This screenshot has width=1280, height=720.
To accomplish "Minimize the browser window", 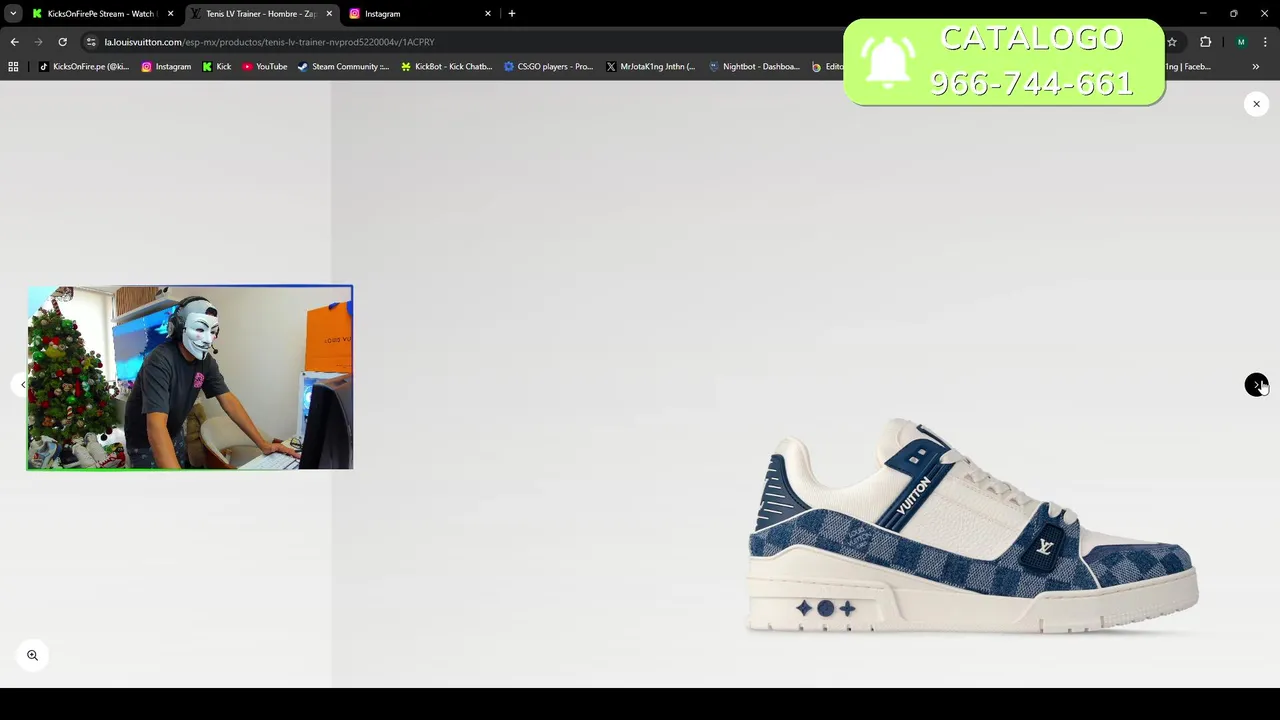I will tap(1203, 14).
